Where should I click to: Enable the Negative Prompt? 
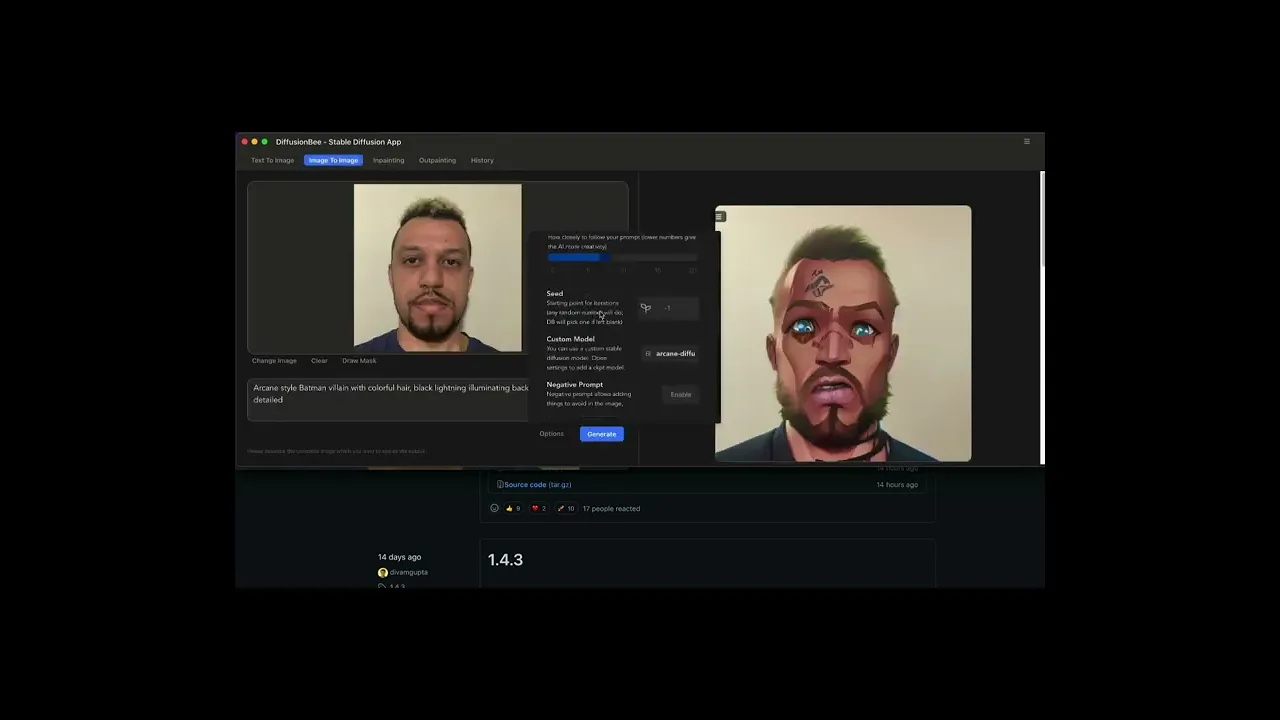click(x=680, y=395)
